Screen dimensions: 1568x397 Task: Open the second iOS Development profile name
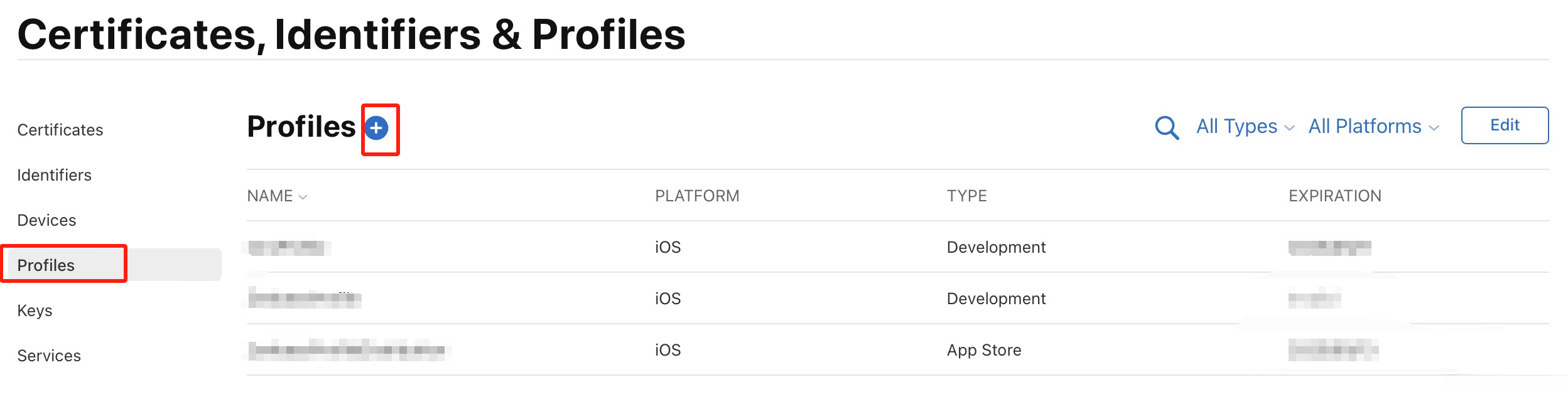click(305, 299)
